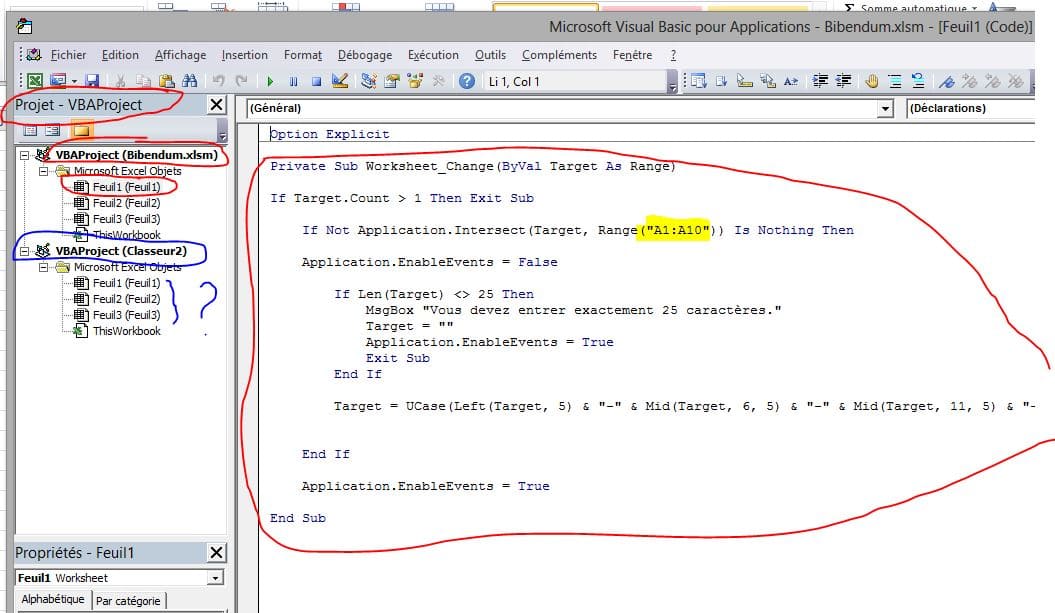Open Visual Basic Help question mark icon

coord(467,81)
